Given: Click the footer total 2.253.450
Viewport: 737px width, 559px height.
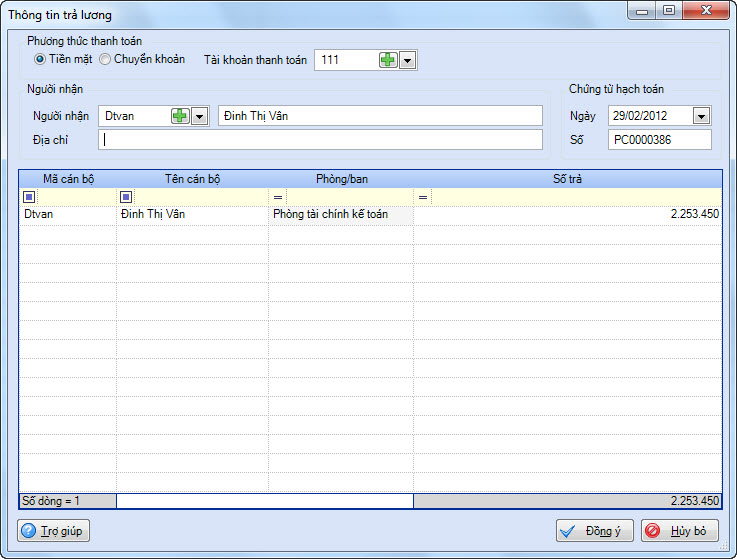Looking at the screenshot, I should (x=568, y=501).
